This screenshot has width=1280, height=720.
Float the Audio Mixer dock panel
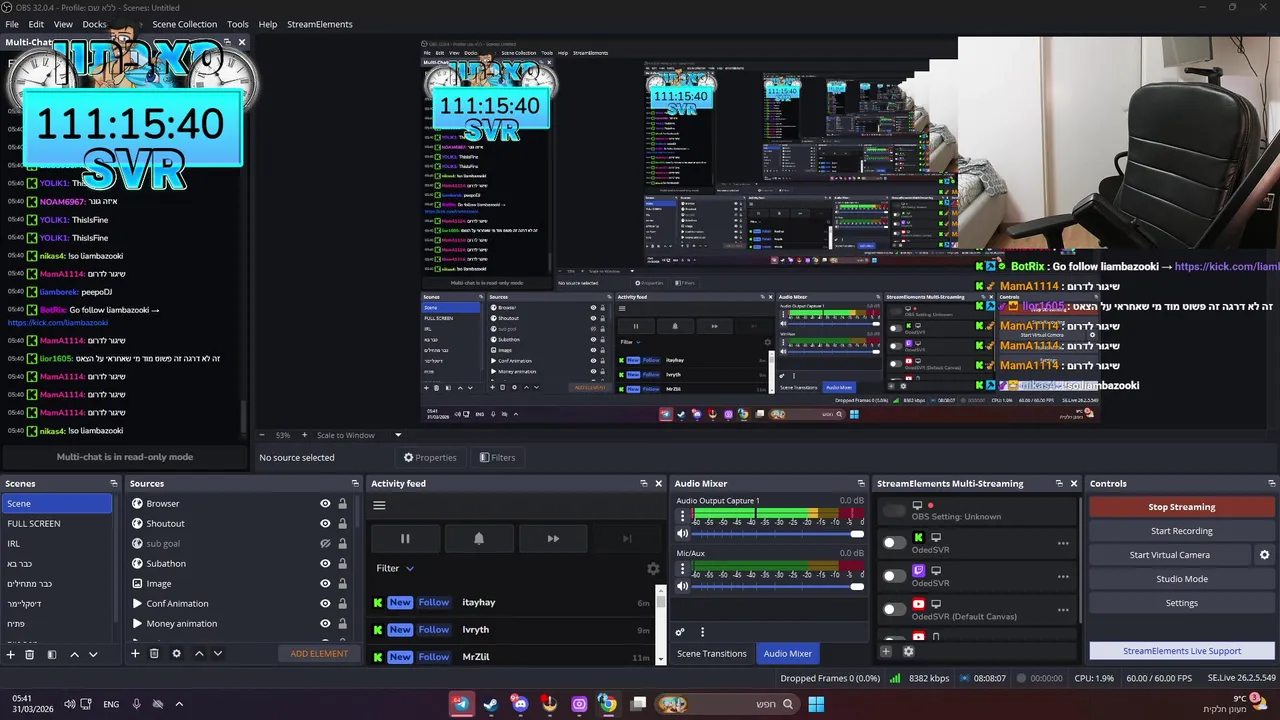(861, 484)
